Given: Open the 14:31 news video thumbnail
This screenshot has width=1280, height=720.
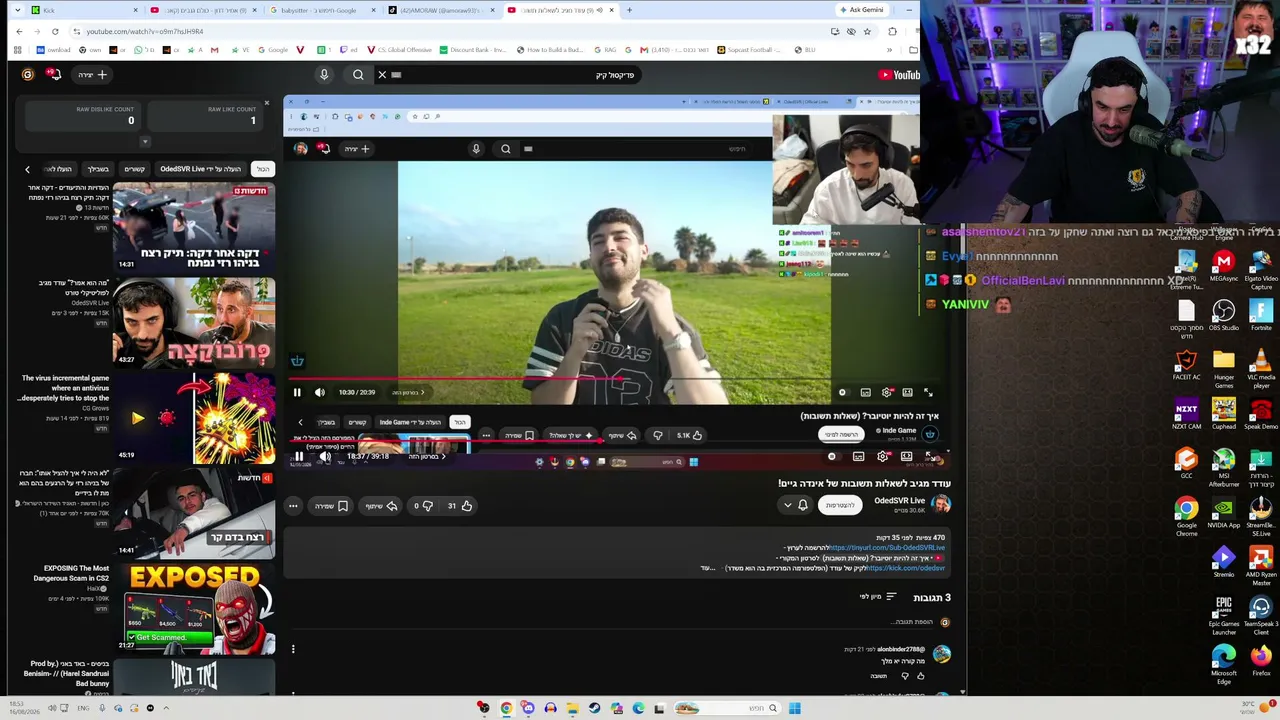Looking at the screenshot, I should [x=193, y=227].
